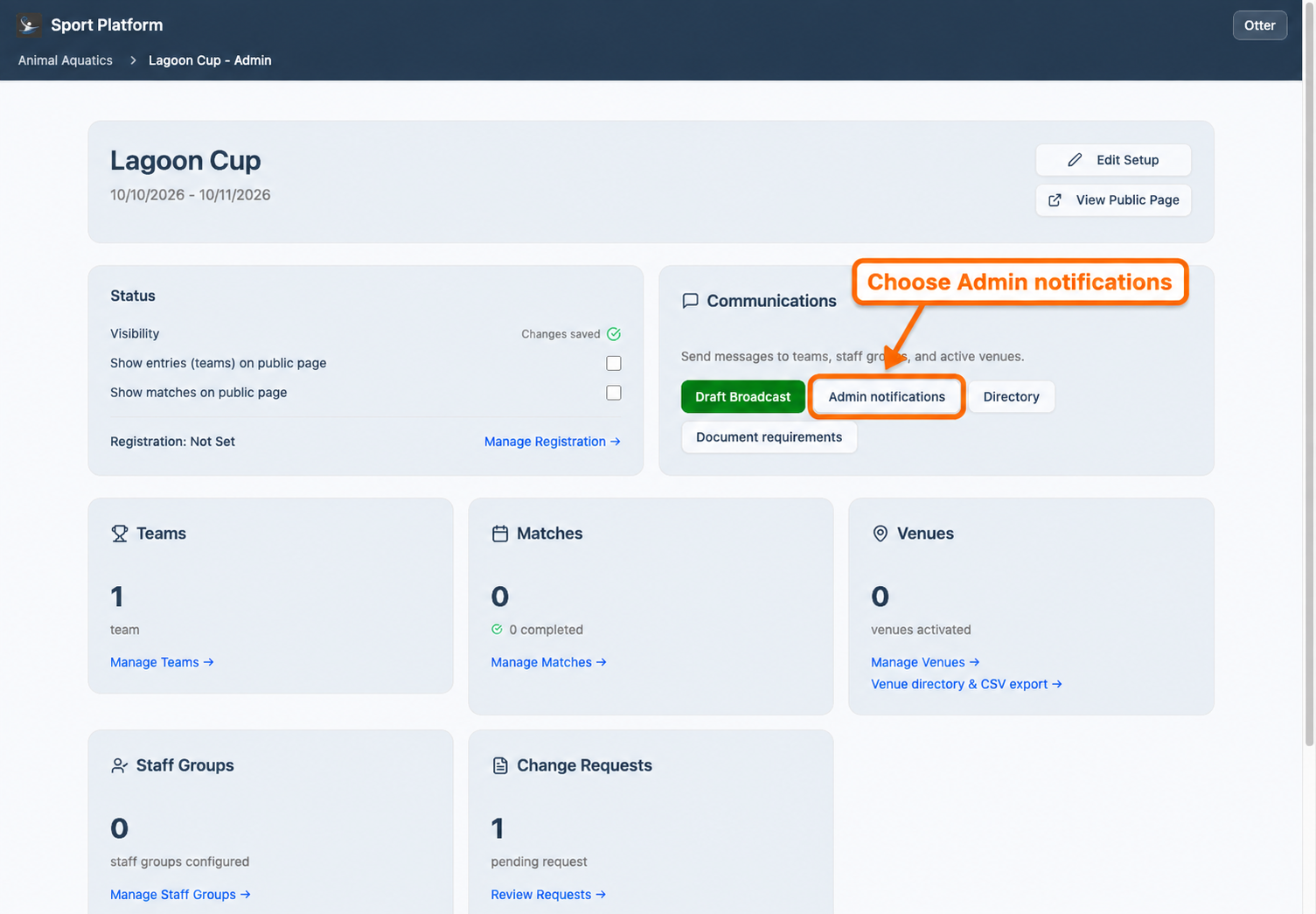Image resolution: width=1316 pixels, height=914 pixels.
Task: Click the person icon beside Staff Groups
Action: 120,765
